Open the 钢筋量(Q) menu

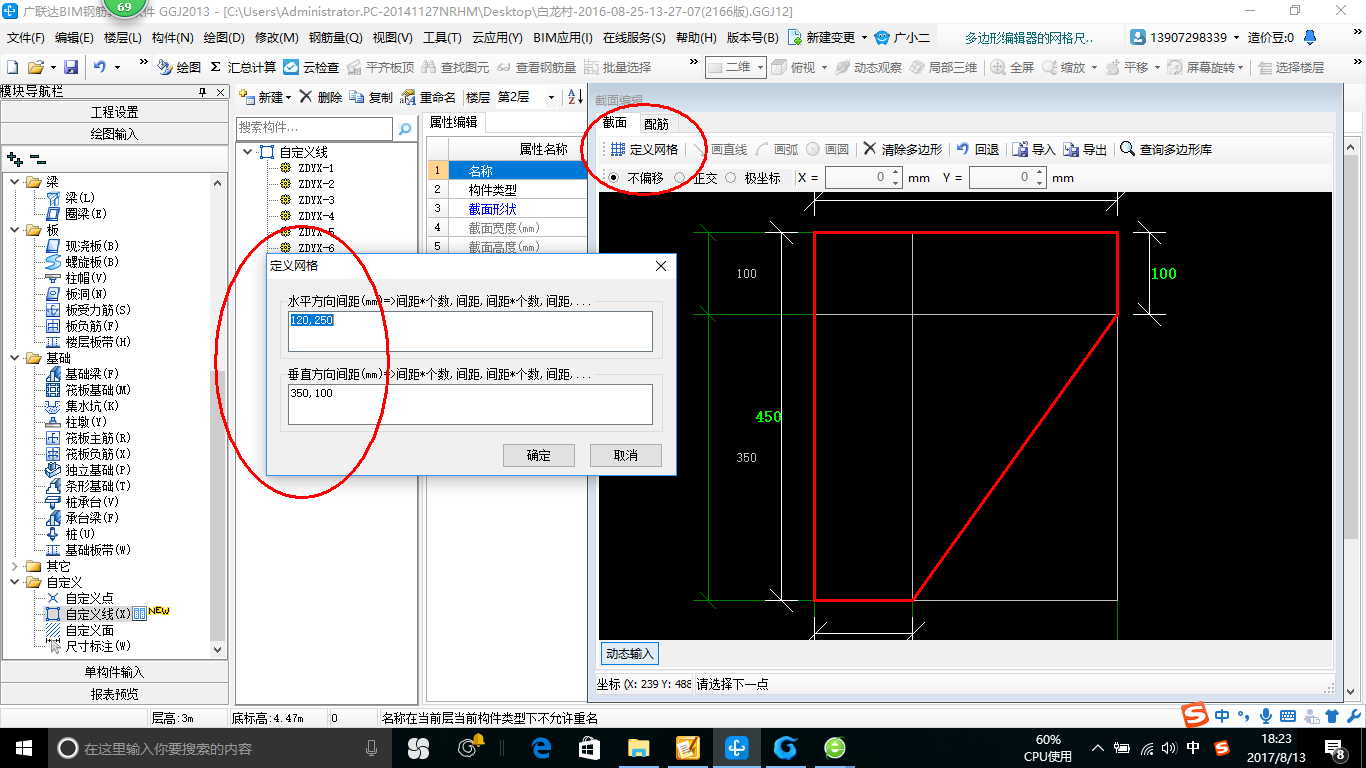coord(335,38)
